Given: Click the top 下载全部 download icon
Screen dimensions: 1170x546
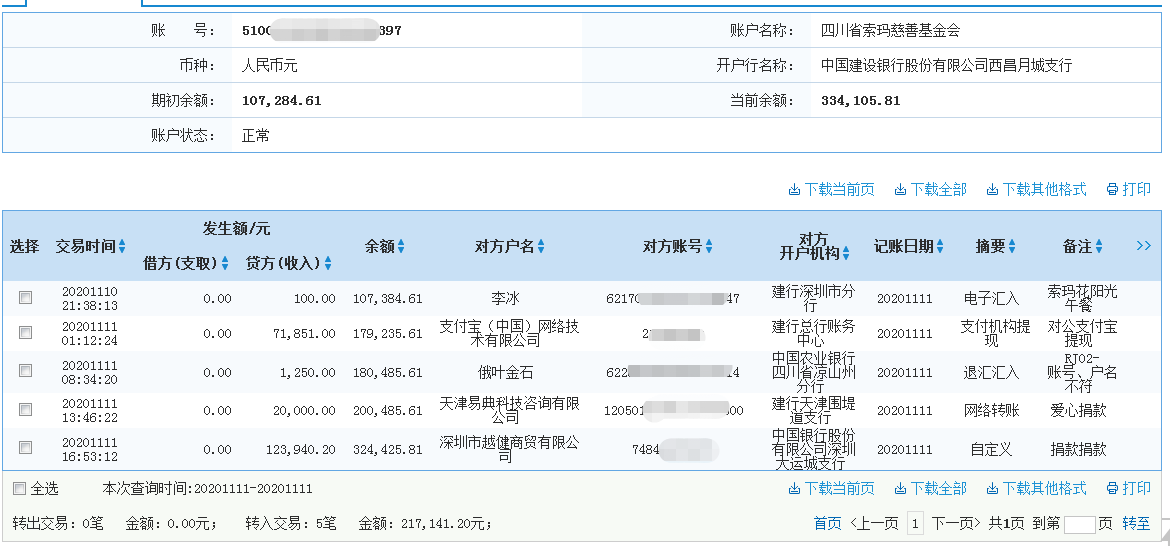Looking at the screenshot, I should coord(900,190).
